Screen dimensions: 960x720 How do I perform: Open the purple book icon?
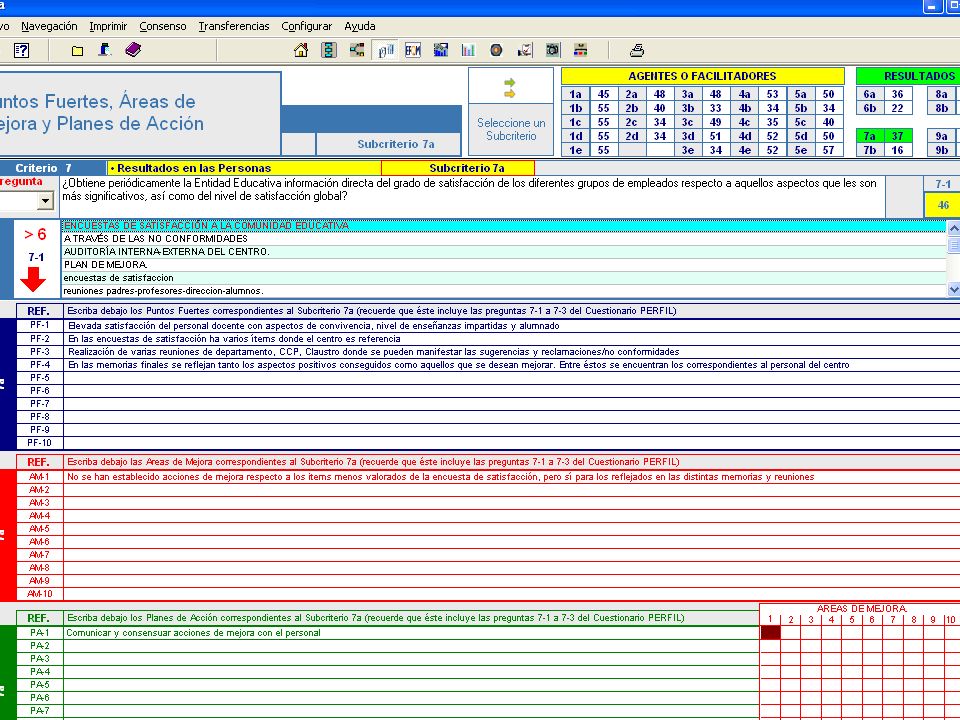point(133,50)
